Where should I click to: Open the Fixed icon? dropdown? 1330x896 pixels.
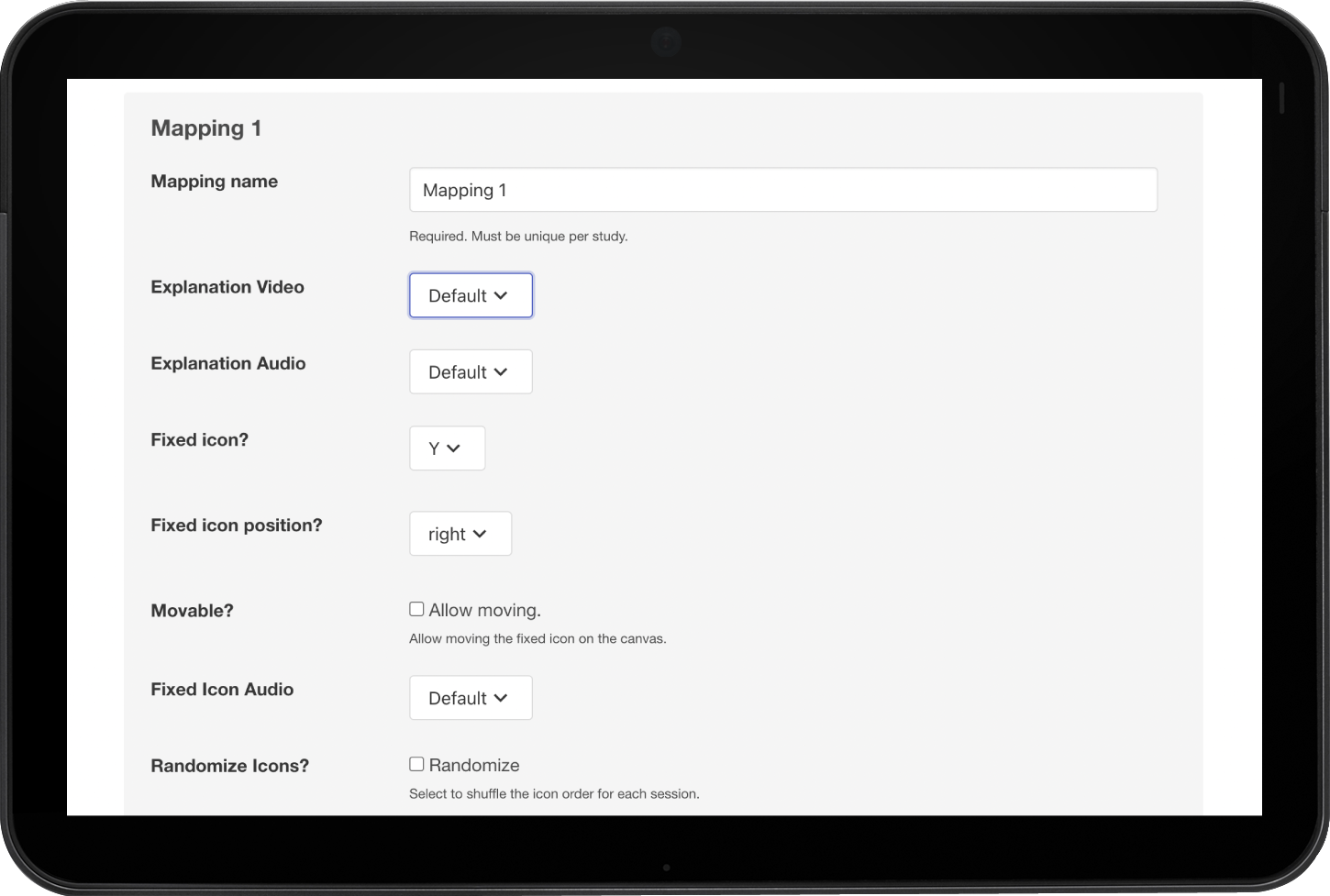[x=447, y=448]
